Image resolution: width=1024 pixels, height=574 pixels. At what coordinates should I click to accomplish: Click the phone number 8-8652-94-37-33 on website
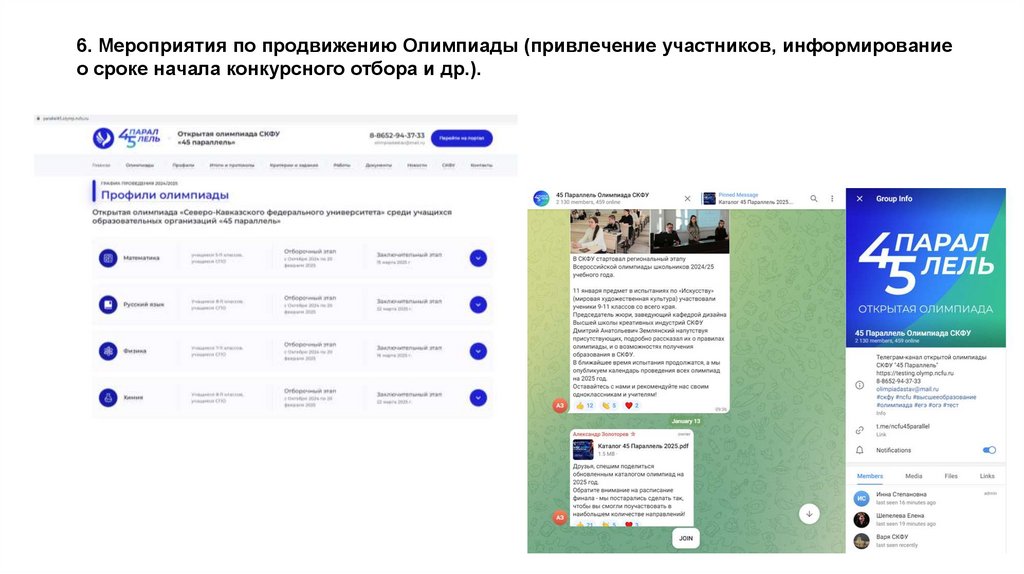tap(397, 135)
